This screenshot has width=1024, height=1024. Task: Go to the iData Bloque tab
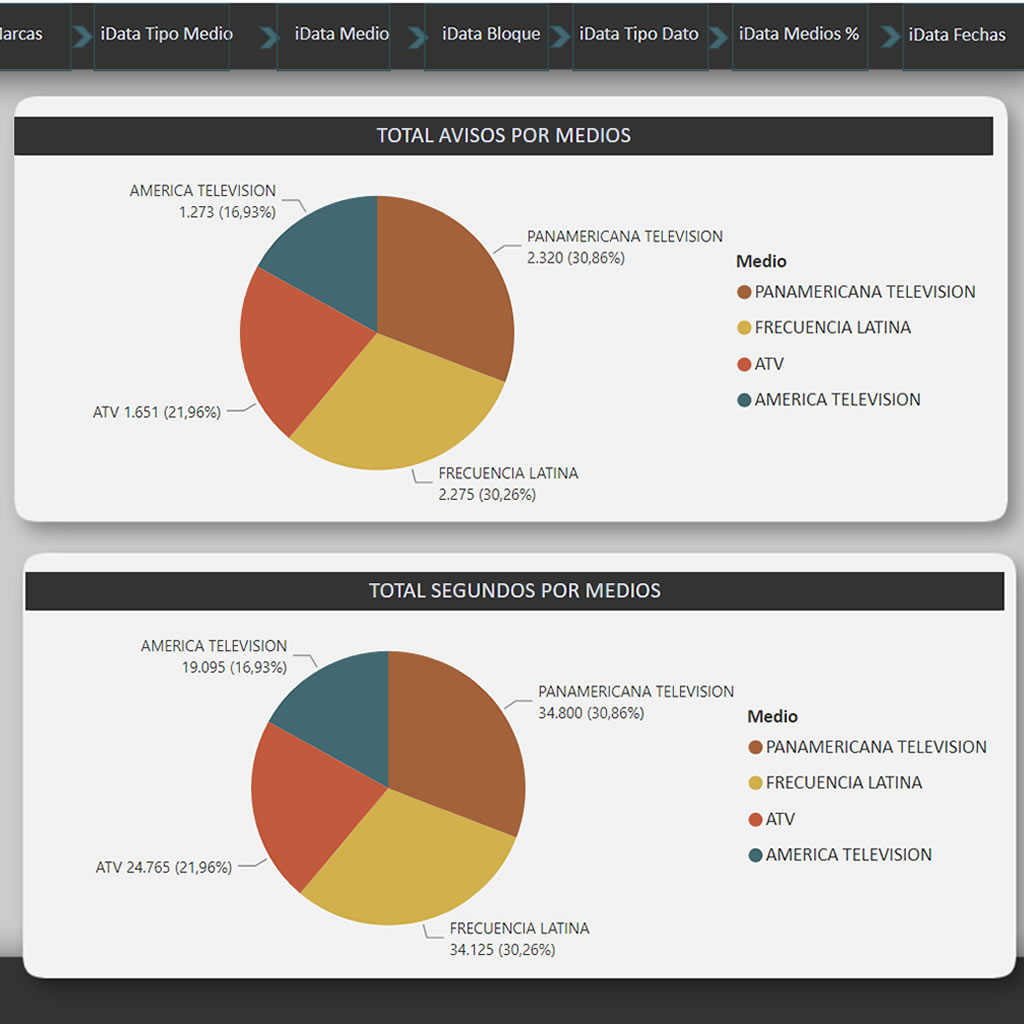(487, 35)
